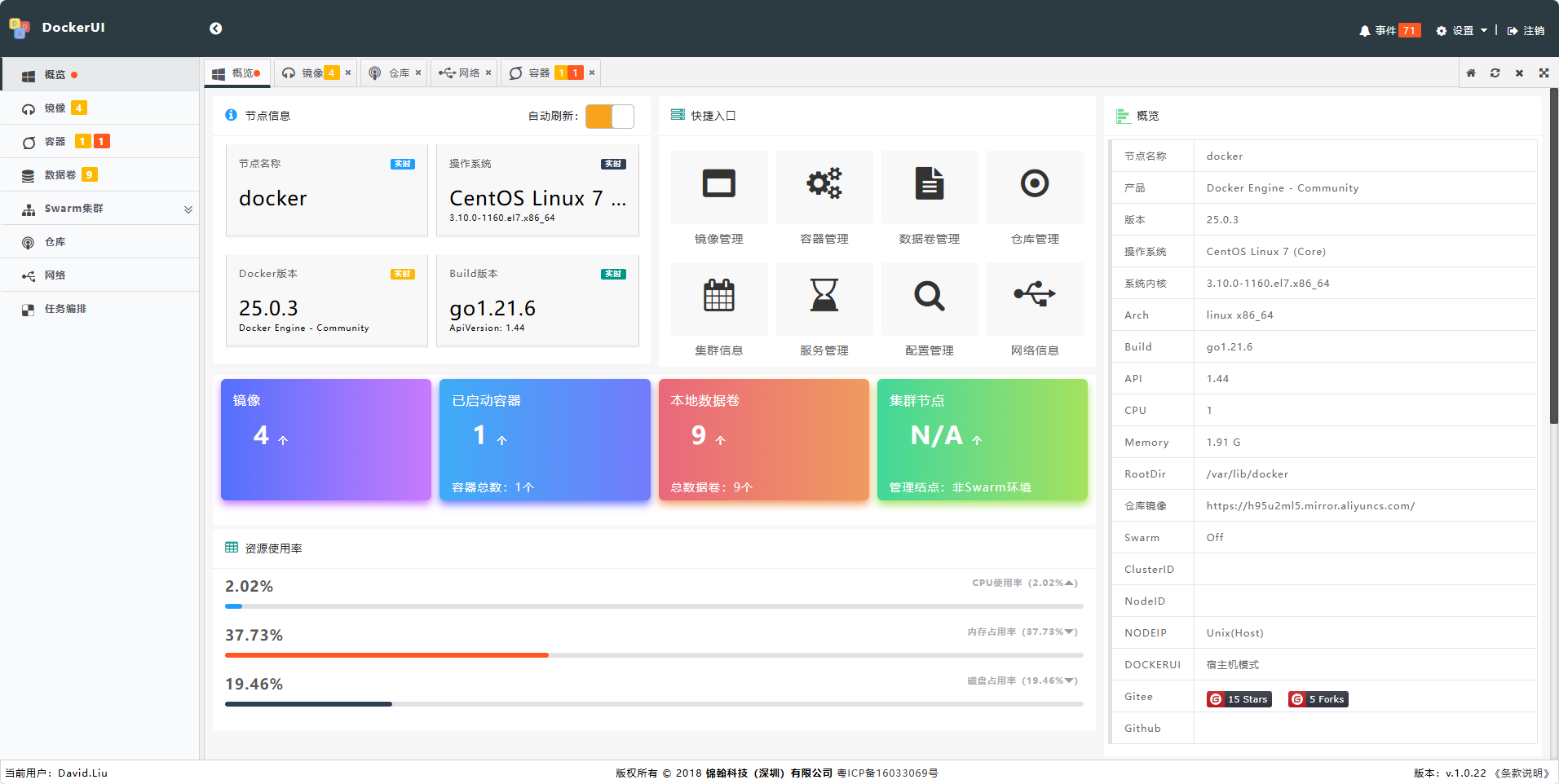Click the registry mirror URL aliyuncs value
The height and width of the screenshot is (784, 1559).
point(1310,506)
